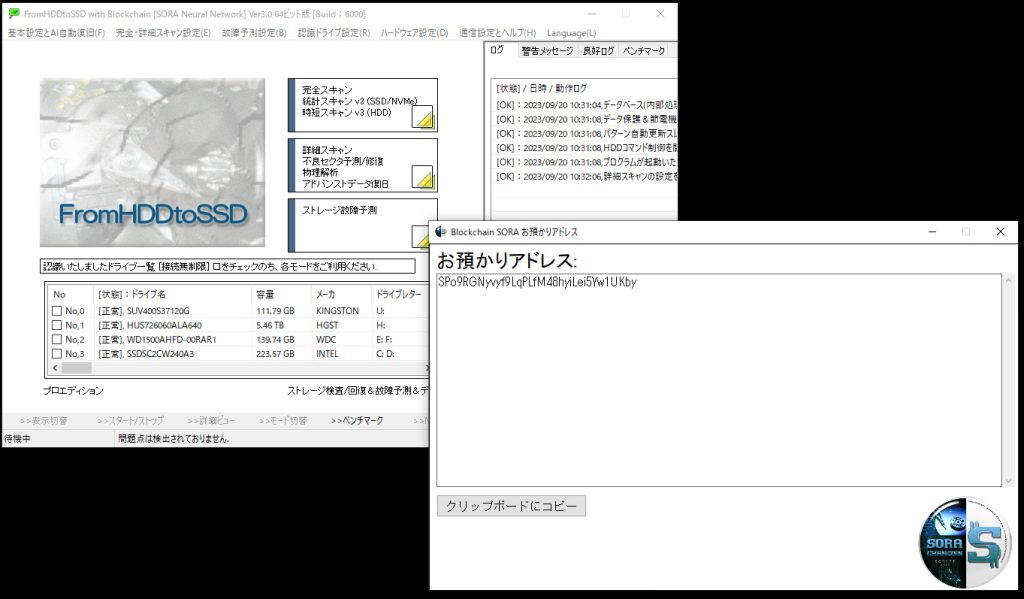Click the SORA CHAINDEN logo badge
The image size is (1024, 599).
click(964, 542)
